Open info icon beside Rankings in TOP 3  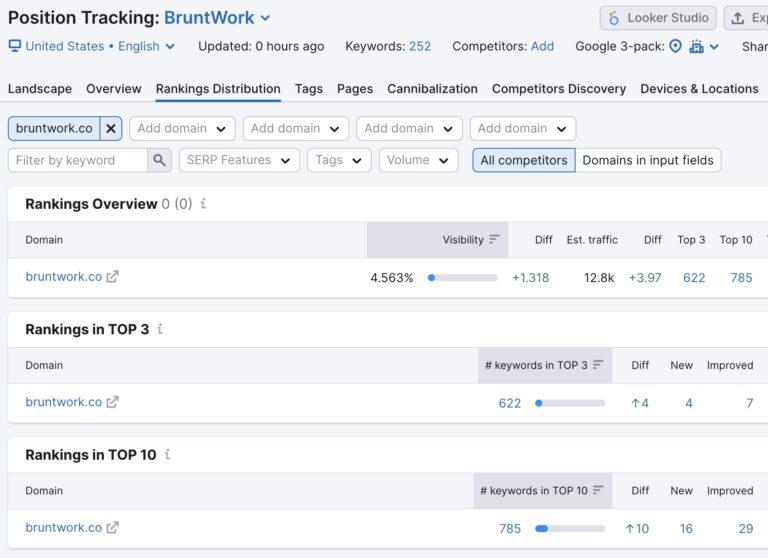point(160,329)
